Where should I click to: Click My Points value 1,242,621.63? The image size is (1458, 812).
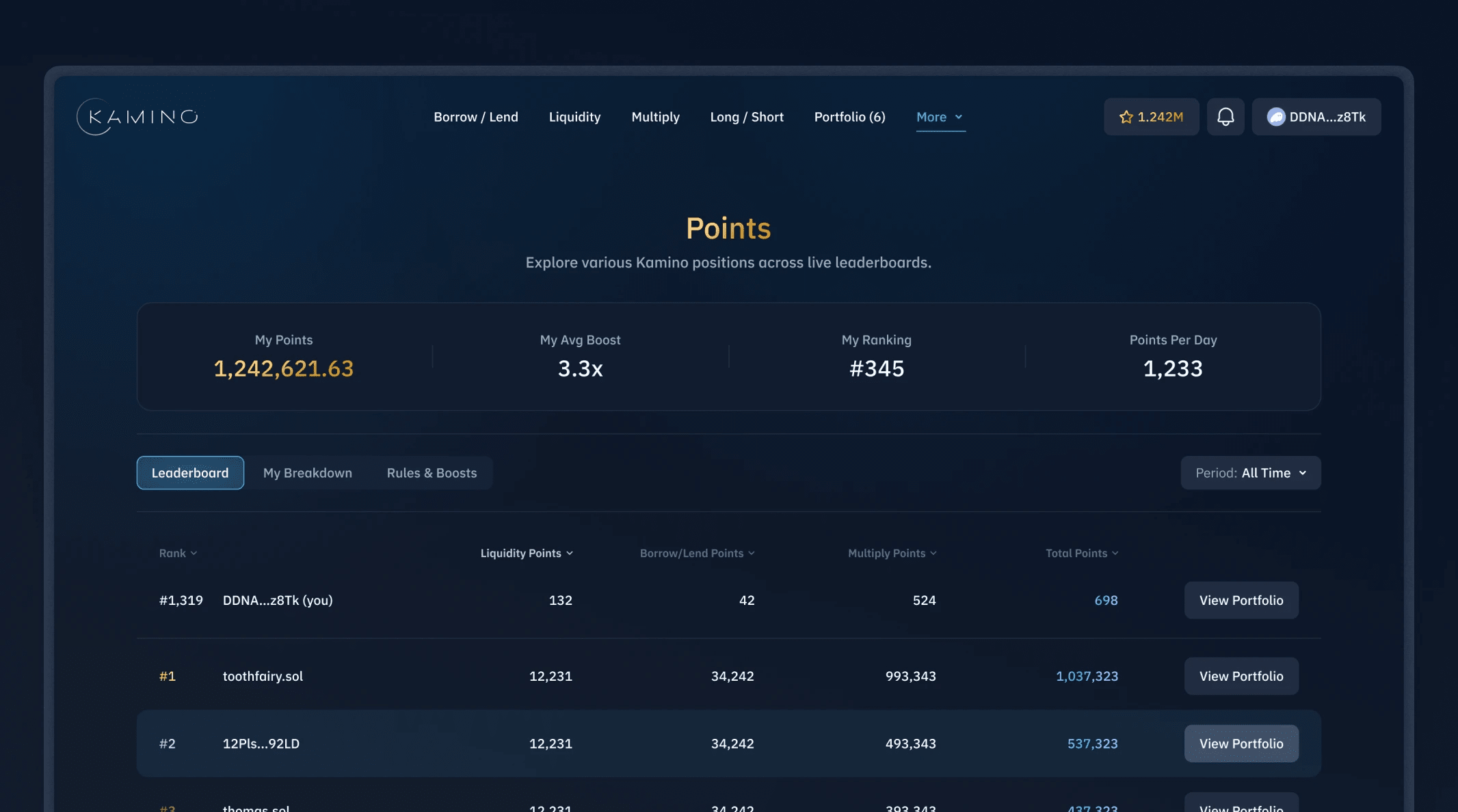click(x=284, y=369)
